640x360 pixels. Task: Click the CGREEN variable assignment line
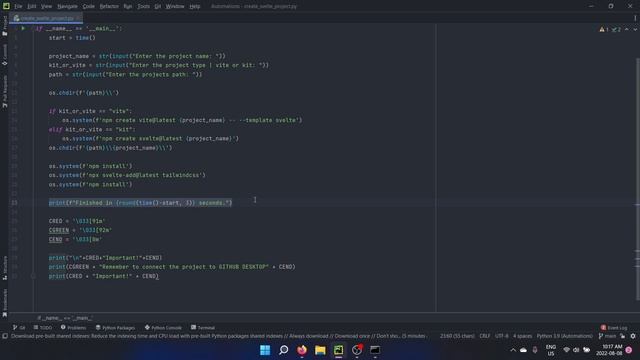pos(80,230)
